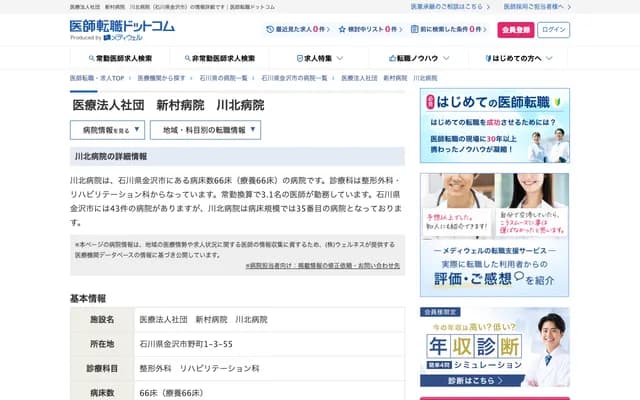Open the はじめての医師転職 banner

495,126
